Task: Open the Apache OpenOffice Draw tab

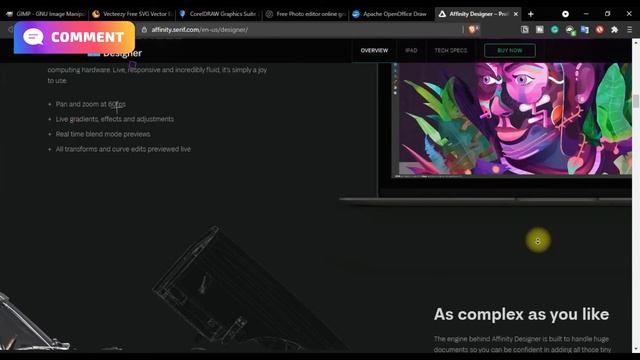Action: (392, 14)
